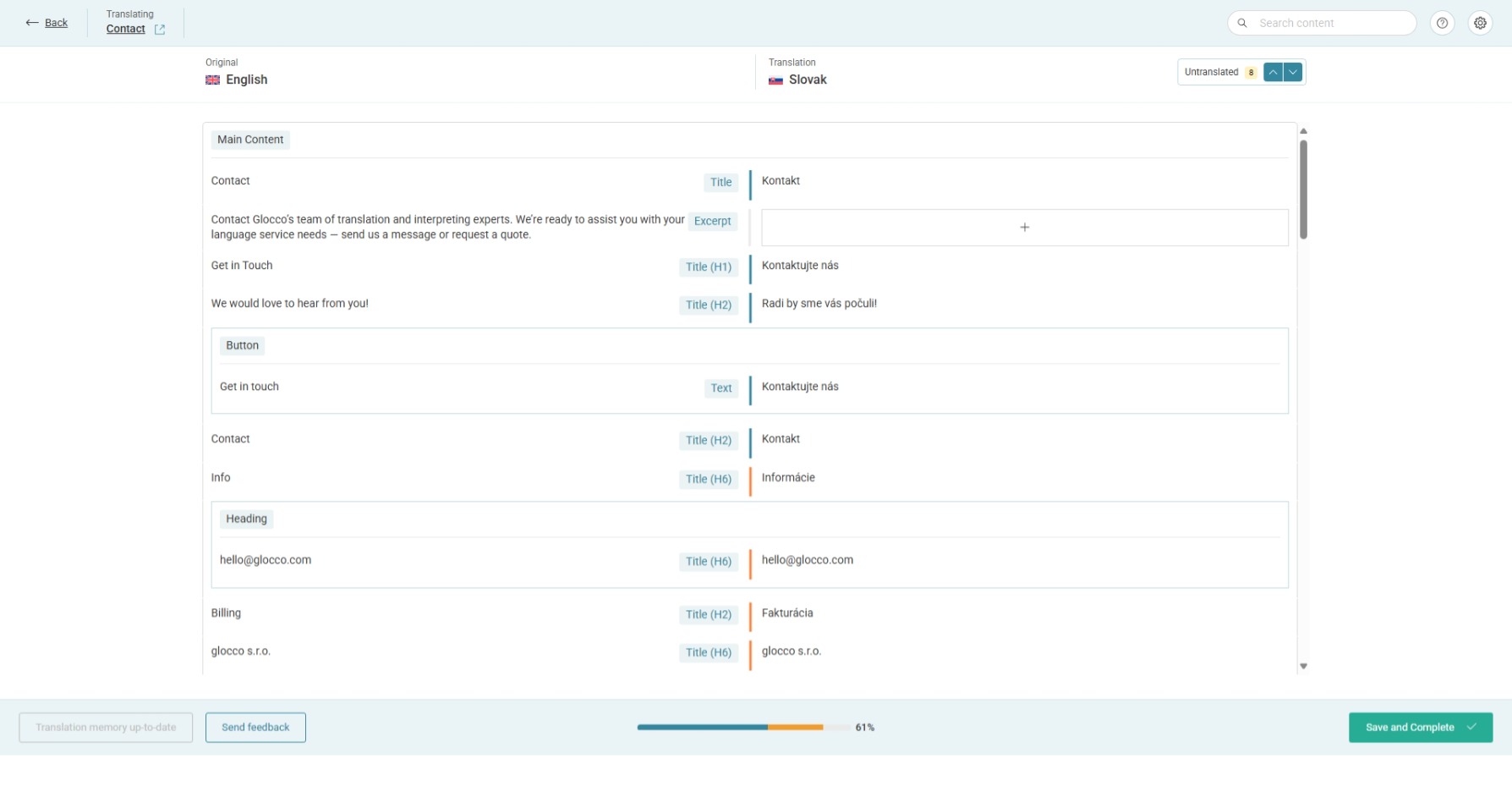Open the Contact page link

click(125, 29)
